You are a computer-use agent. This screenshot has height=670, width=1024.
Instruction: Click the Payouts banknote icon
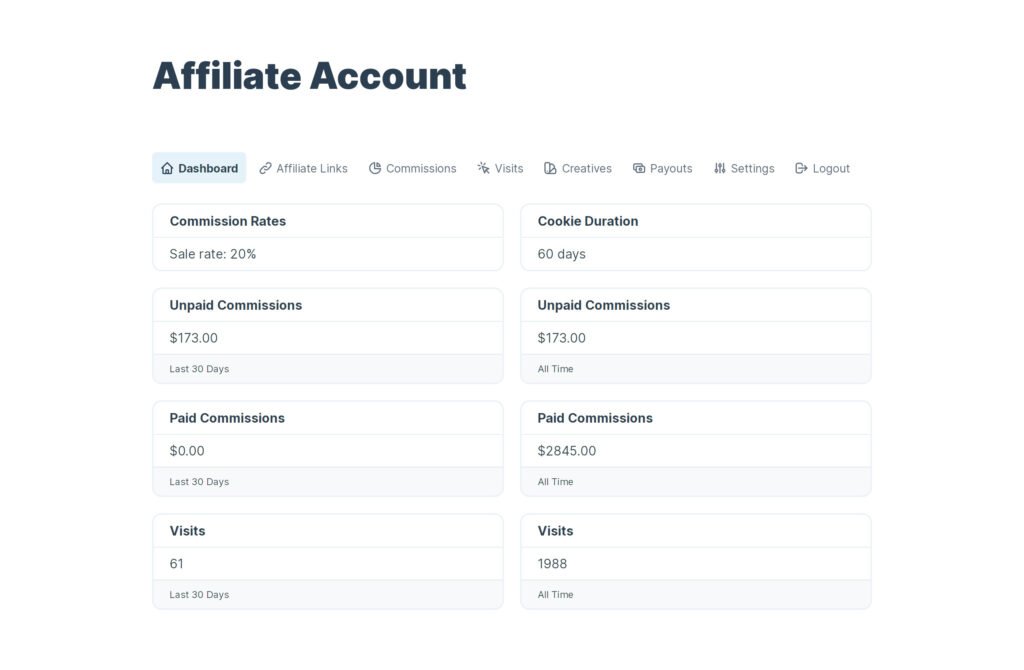click(x=639, y=168)
